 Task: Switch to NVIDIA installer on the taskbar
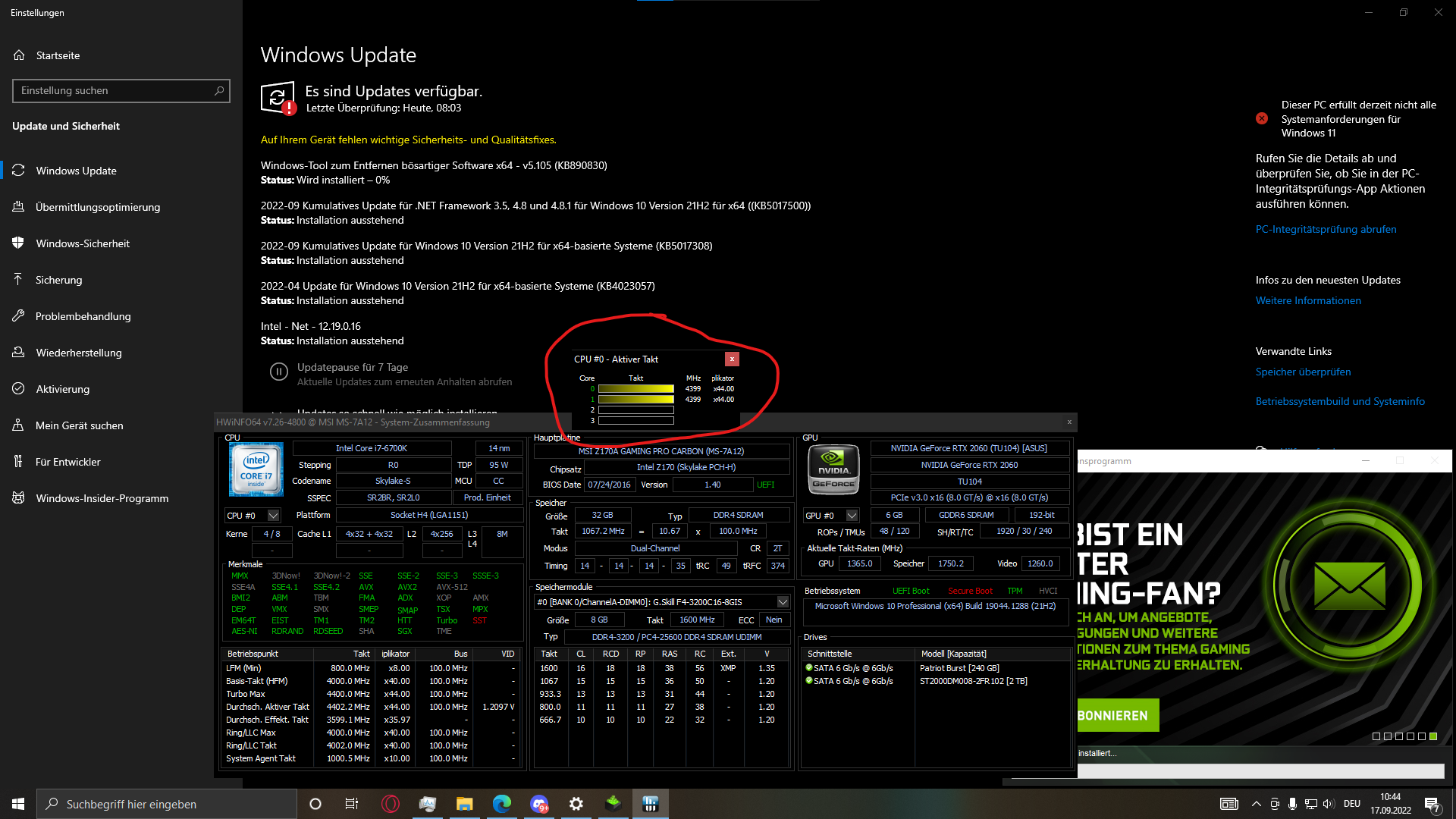(613, 804)
